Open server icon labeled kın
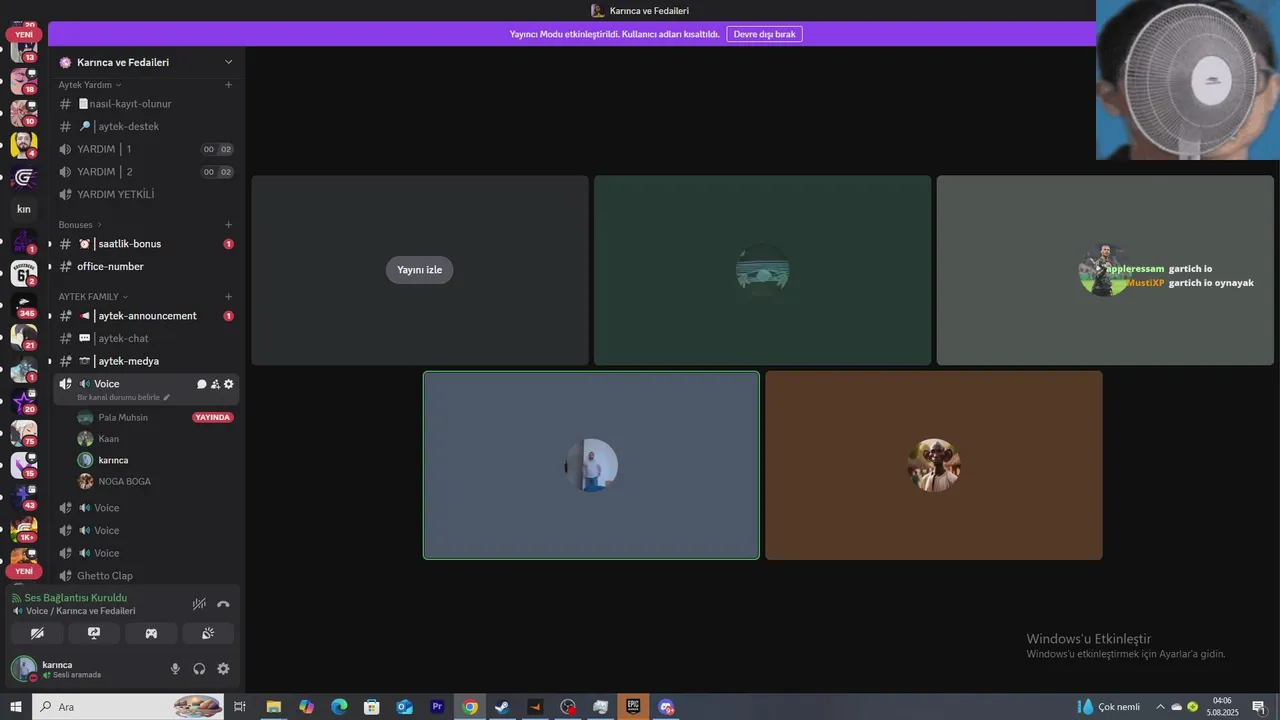 tap(24, 209)
